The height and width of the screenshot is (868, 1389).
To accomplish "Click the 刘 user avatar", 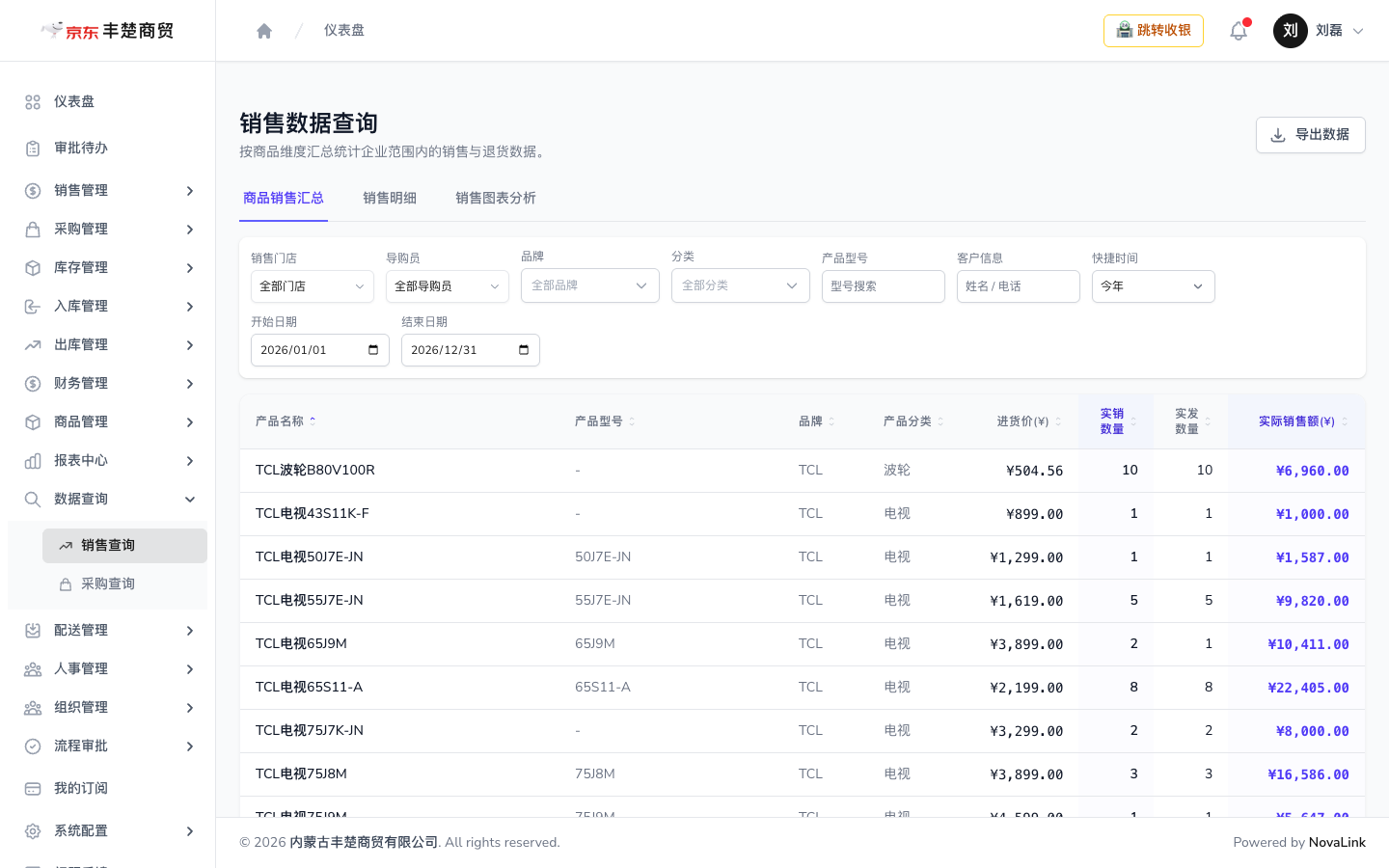I will [1291, 31].
